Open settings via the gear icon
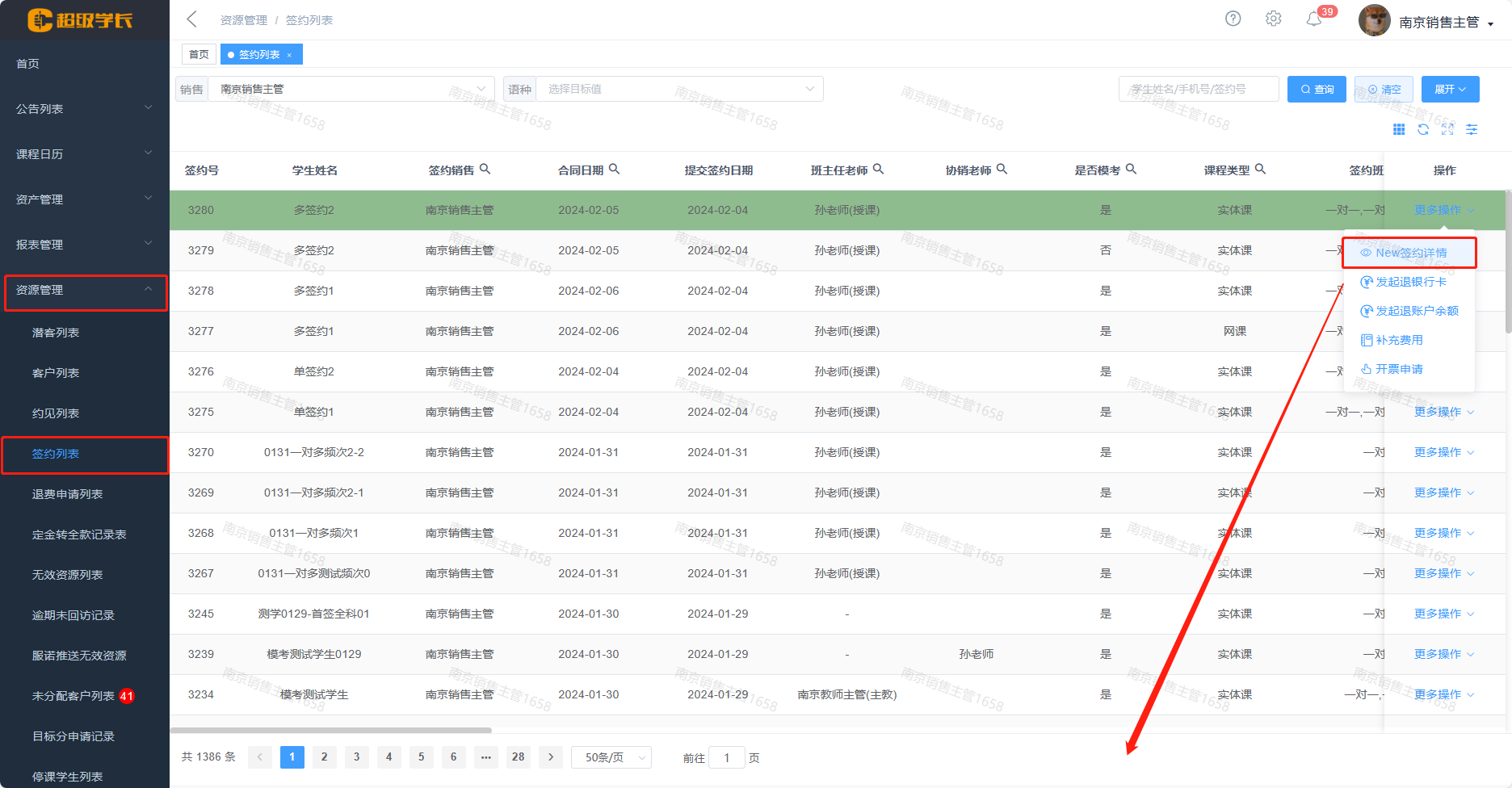This screenshot has height=788, width=1512. (1273, 19)
